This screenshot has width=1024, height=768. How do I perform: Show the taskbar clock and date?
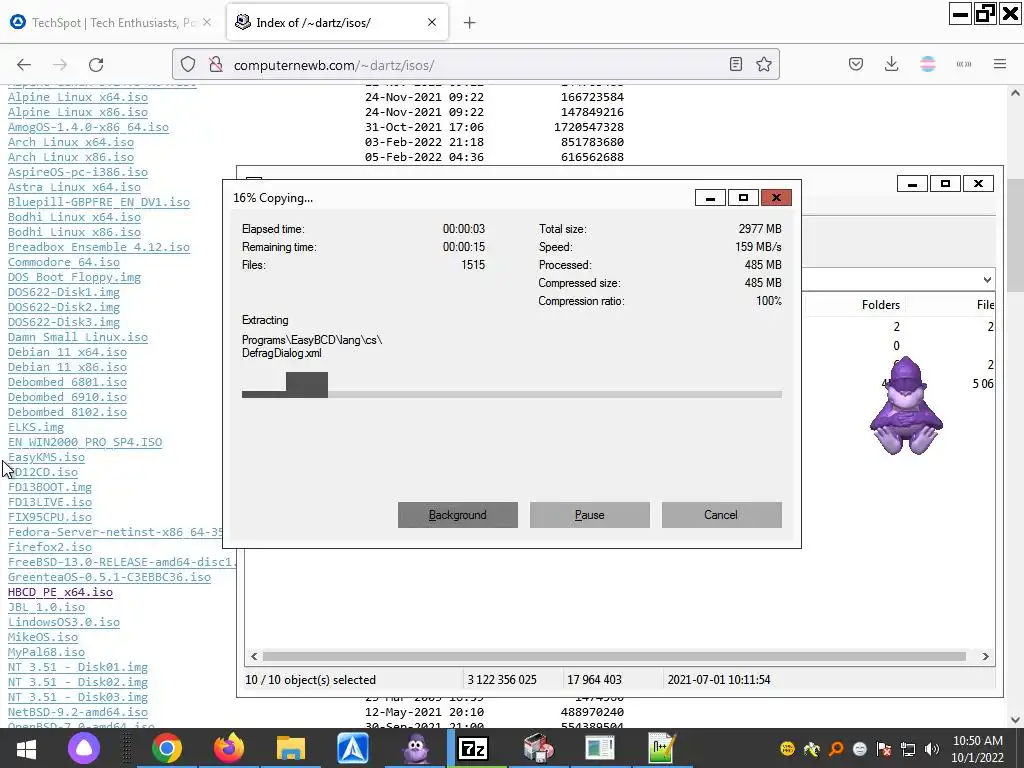click(x=978, y=749)
